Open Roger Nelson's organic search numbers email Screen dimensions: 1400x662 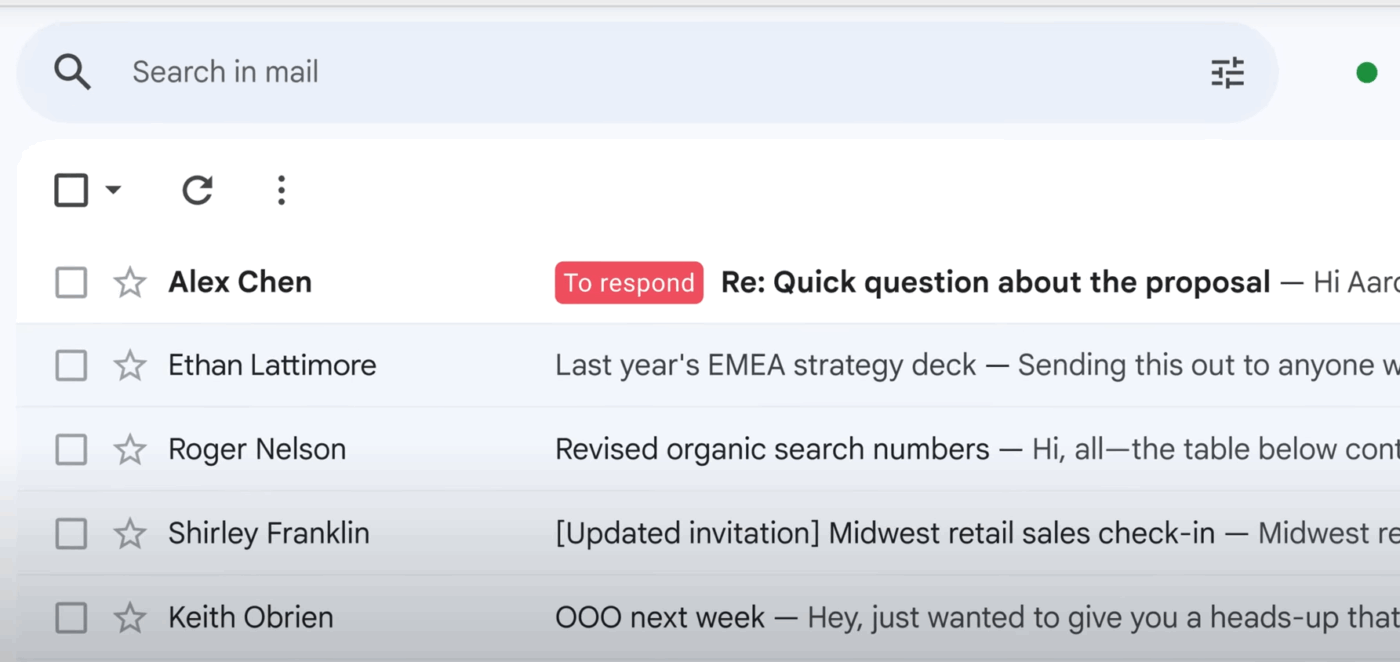(x=770, y=449)
